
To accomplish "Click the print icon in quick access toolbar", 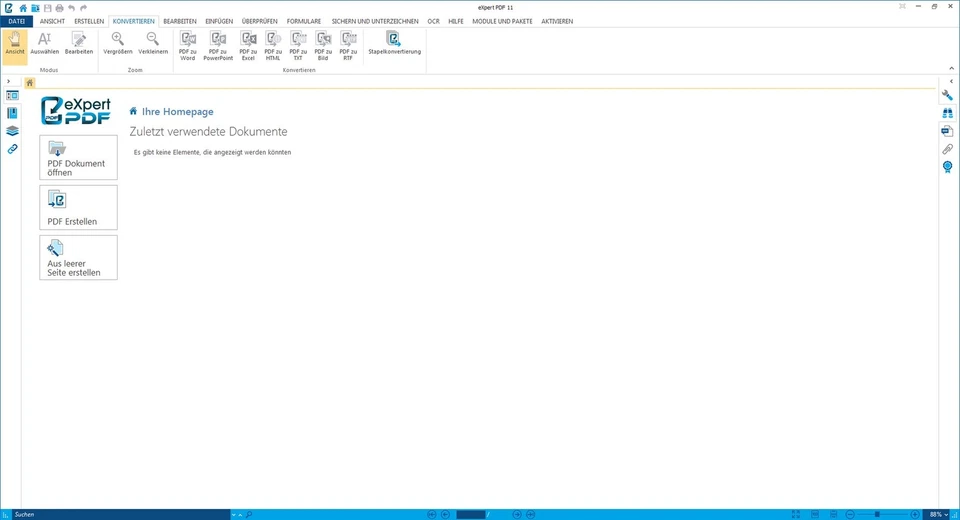I will tap(59, 8).
